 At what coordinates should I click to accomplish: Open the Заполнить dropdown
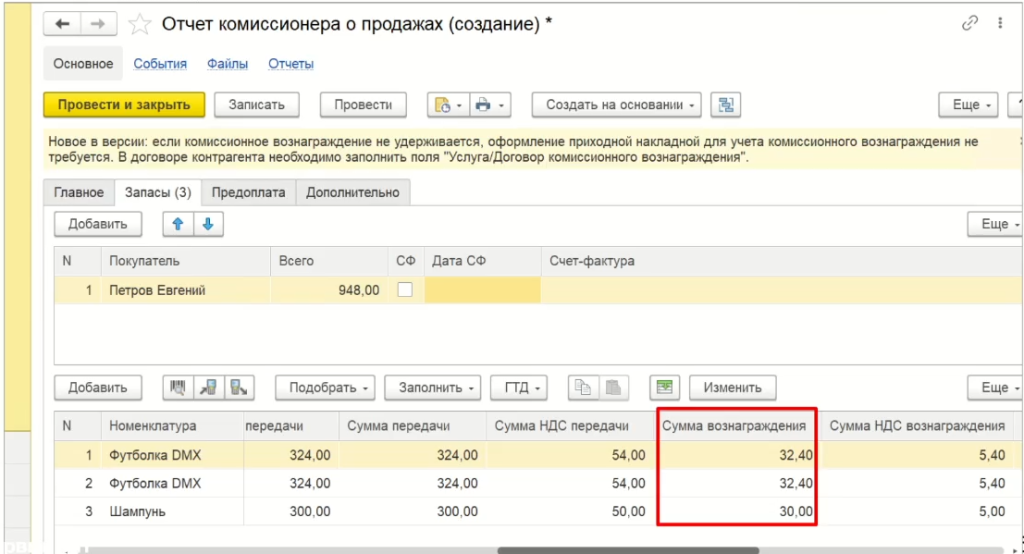pos(438,387)
